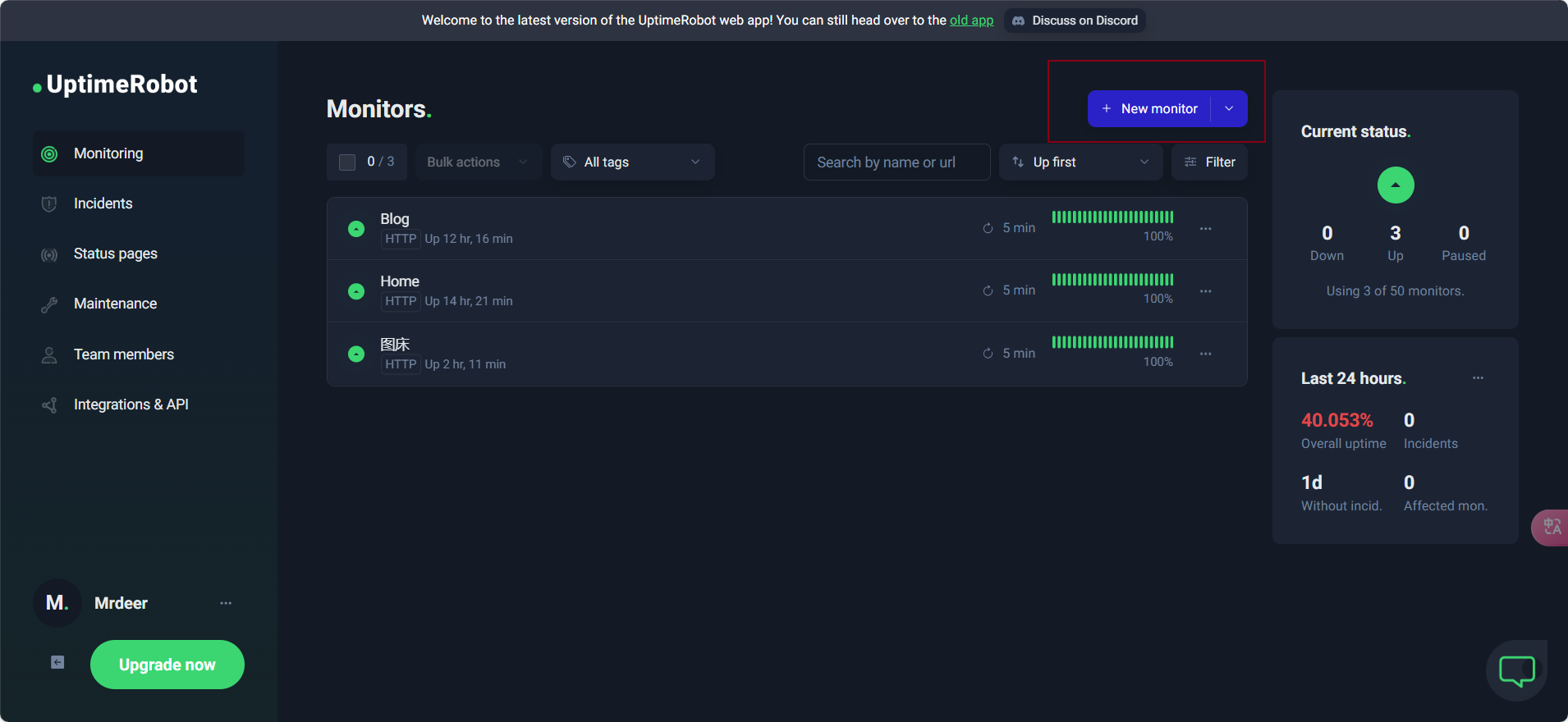This screenshot has height=722, width=1568.
Task: Open Maintenance section
Action: coord(115,304)
